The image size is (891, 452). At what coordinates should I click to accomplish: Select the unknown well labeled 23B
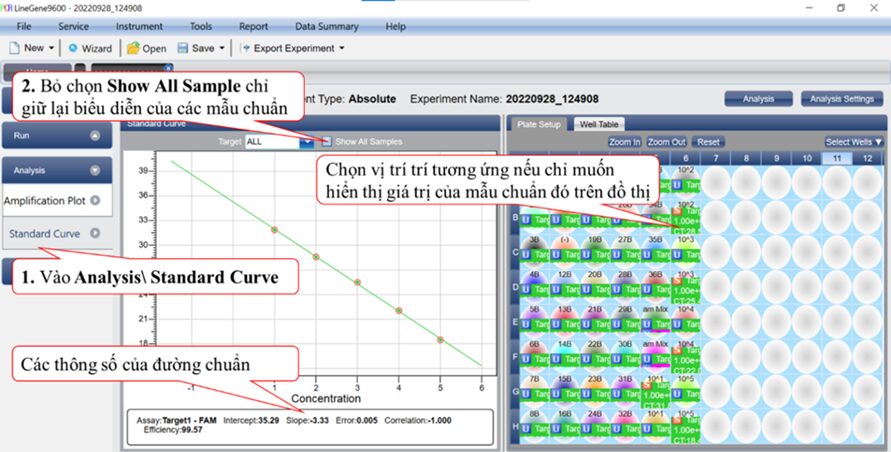tap(595, 392)
